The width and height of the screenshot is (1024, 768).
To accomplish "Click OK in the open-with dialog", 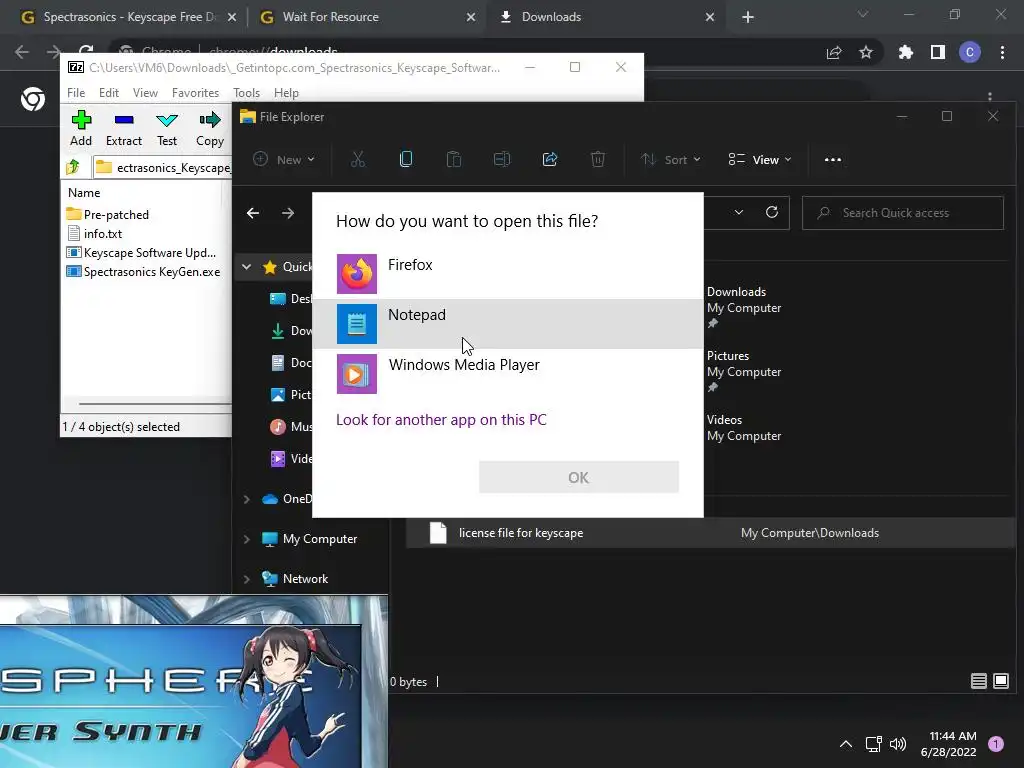I will click(x=579, y=477).
